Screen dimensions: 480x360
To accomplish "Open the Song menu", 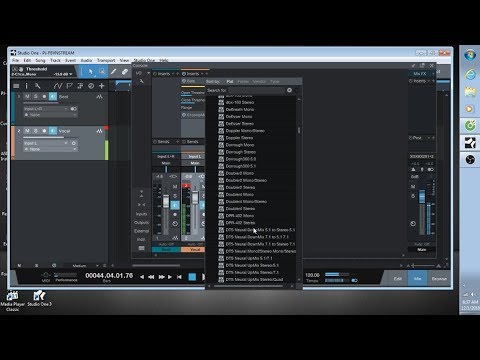I will [x=40, y=60].
